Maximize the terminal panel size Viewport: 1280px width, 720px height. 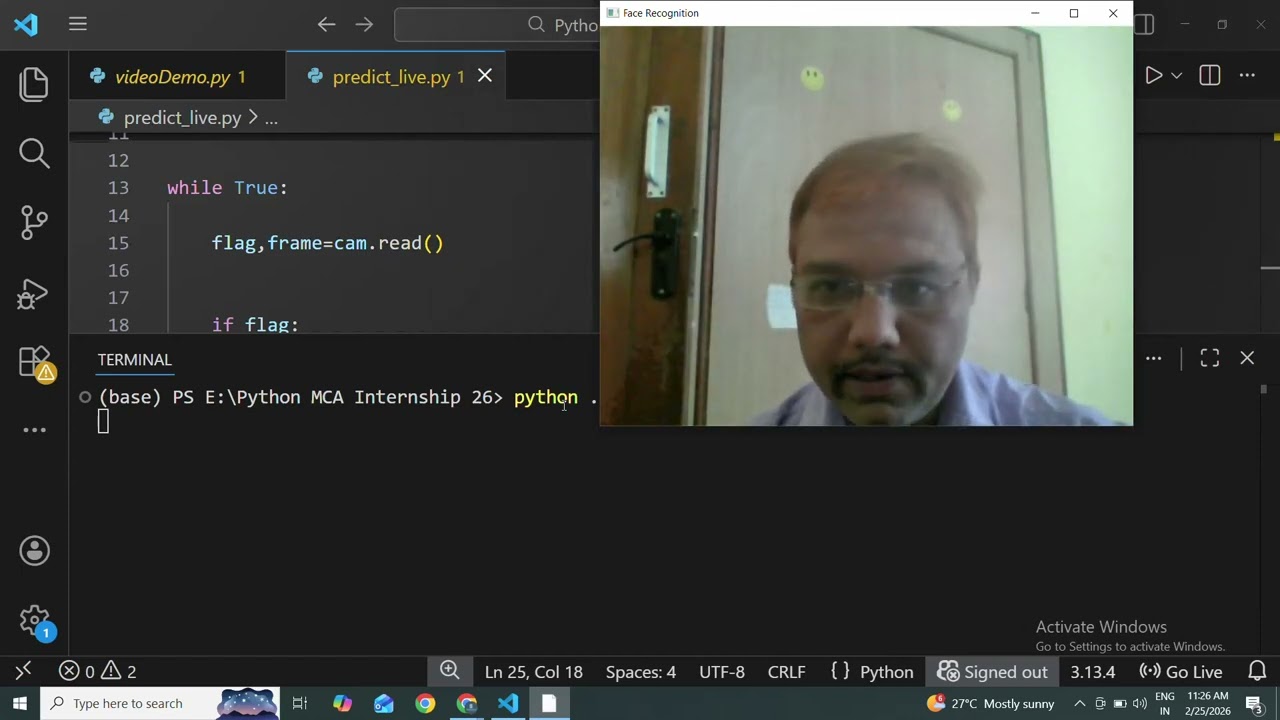click(1210, 358)
